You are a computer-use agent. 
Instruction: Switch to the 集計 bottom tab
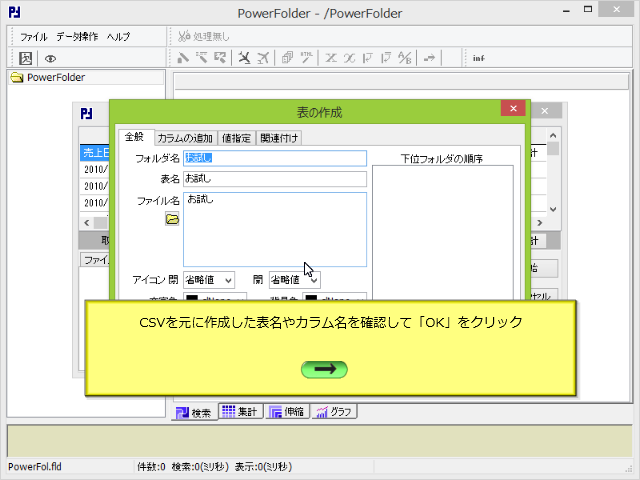240,411
